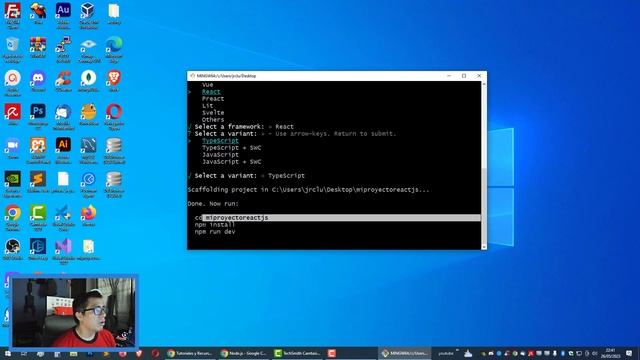This screenshot has width=640, height=360.
Task: Open the yellow folder in the top desktop row
Action: (114, 11)
